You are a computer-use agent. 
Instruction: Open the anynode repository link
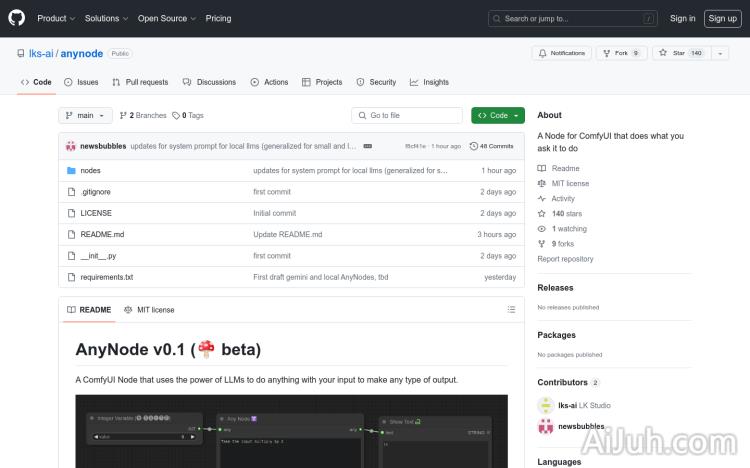(x=82, y=54)
